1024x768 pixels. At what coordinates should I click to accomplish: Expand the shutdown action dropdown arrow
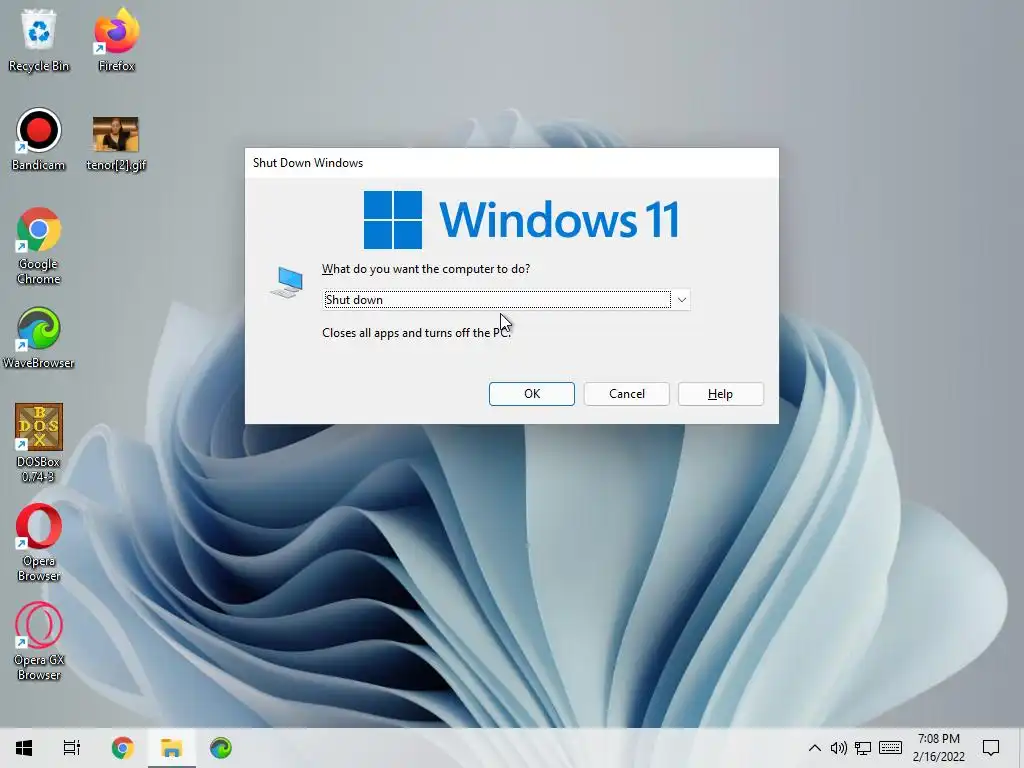tap(681, 300)
